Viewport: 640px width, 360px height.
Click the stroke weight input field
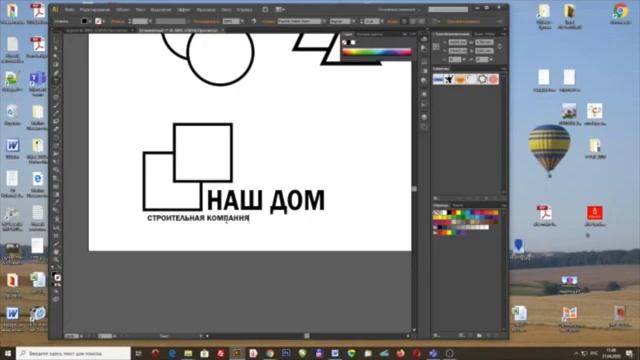pyautogui.click(x=140, y=21)
